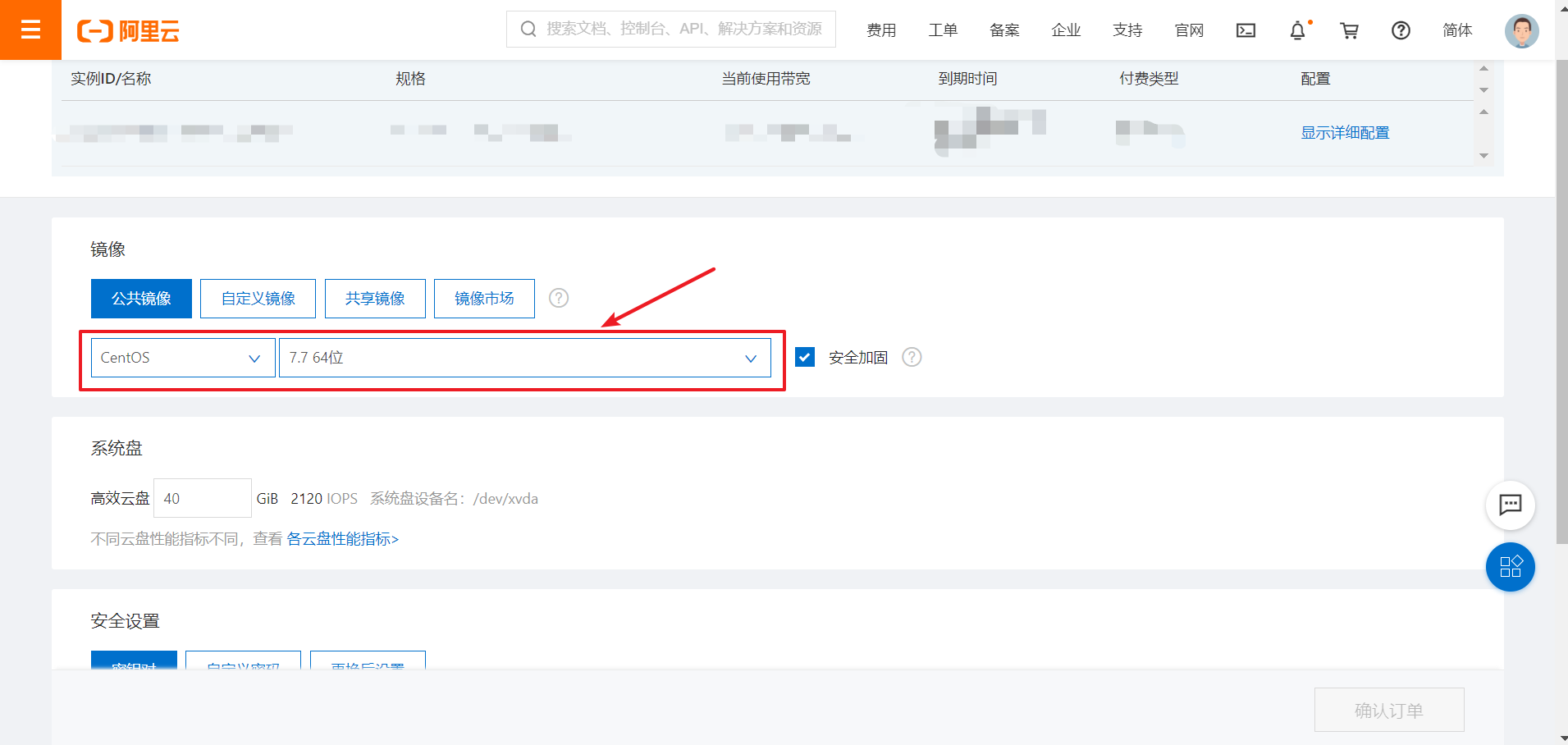Open the 备案 menu
Image resolution: width=1568 pixels, height=745 pixels.
click(1004, 30)
